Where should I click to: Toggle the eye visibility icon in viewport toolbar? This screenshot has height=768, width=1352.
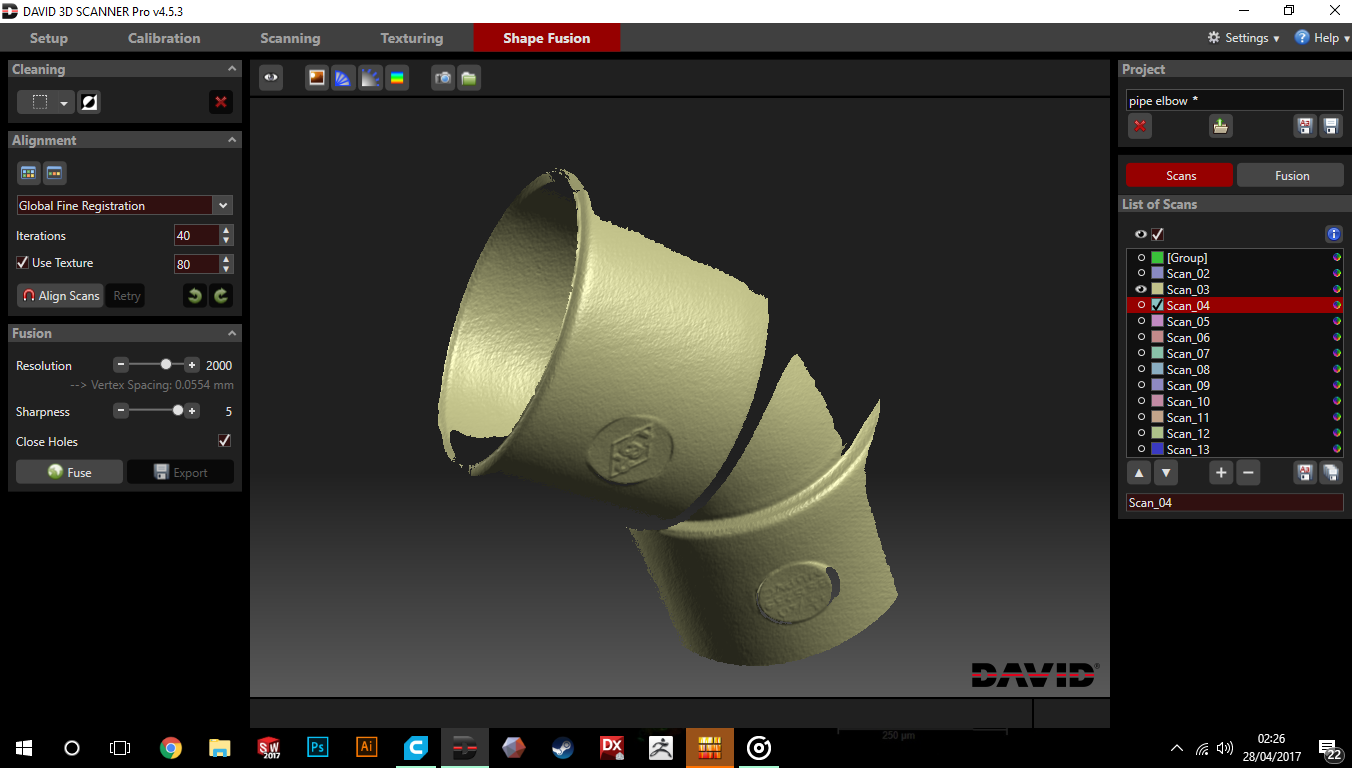tap(271, 78)
